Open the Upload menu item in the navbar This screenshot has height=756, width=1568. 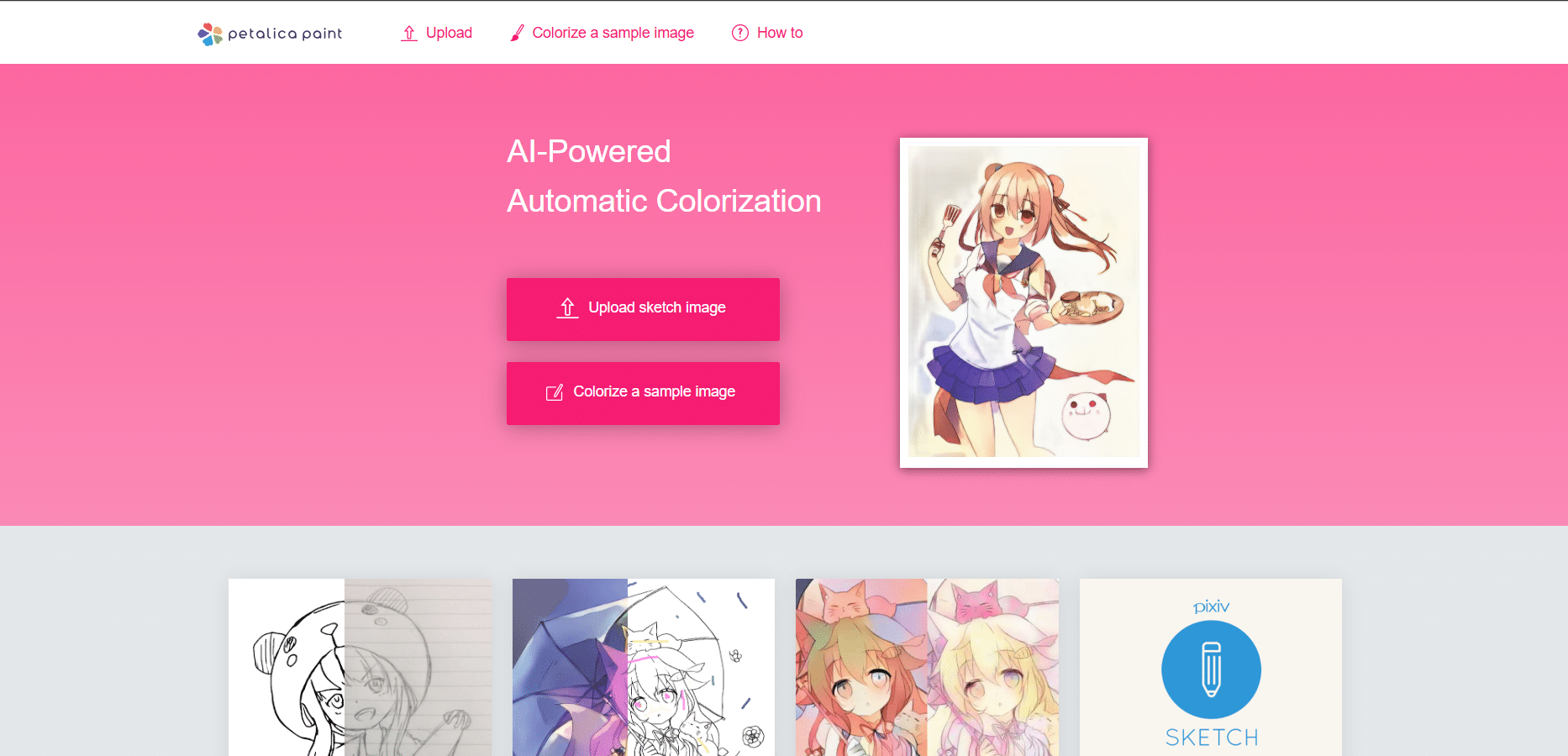coord(449,33)
